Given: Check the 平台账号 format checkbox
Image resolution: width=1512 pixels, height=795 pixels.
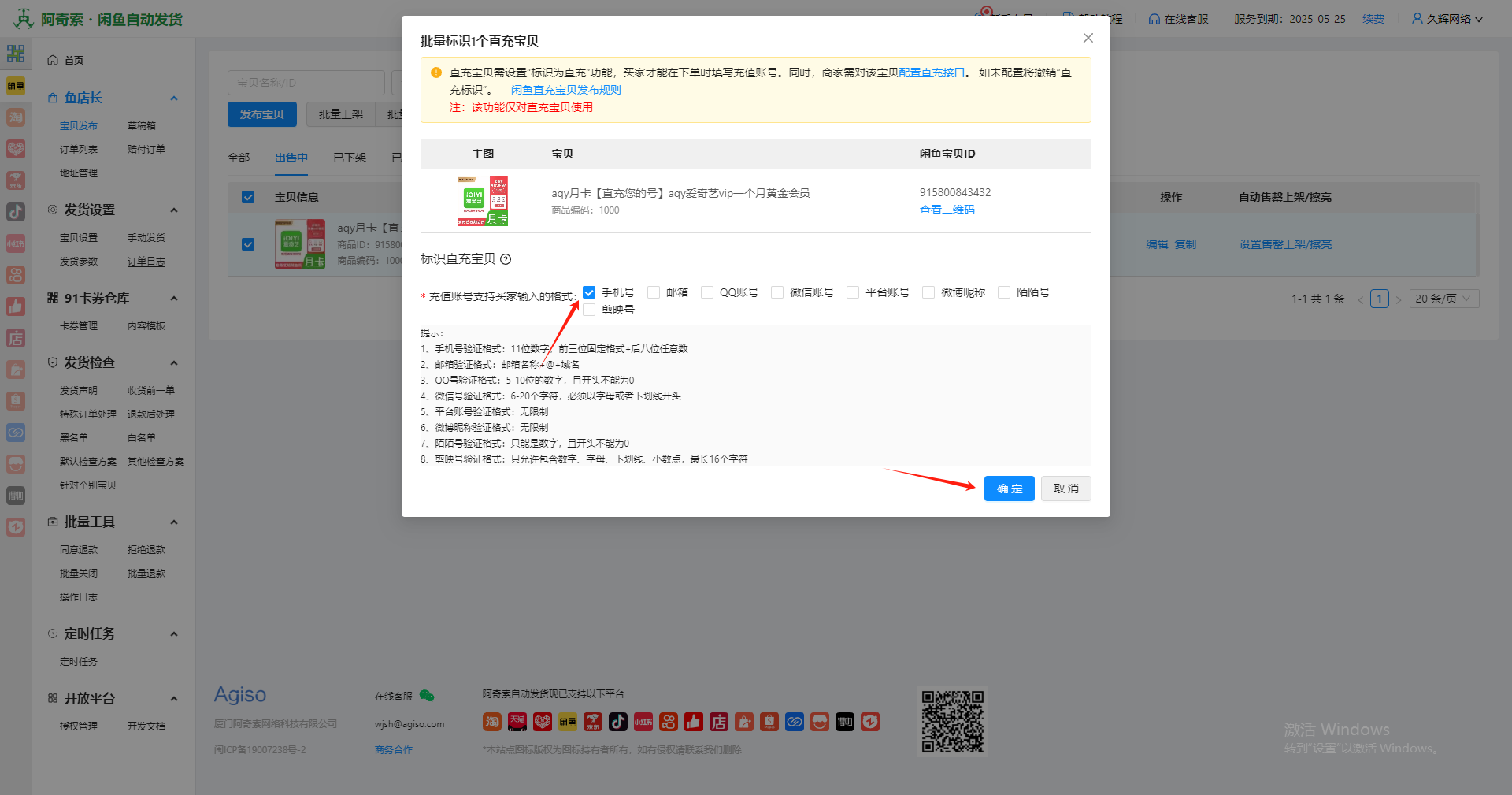Looking at the screenshot, I should coord(853,292).
